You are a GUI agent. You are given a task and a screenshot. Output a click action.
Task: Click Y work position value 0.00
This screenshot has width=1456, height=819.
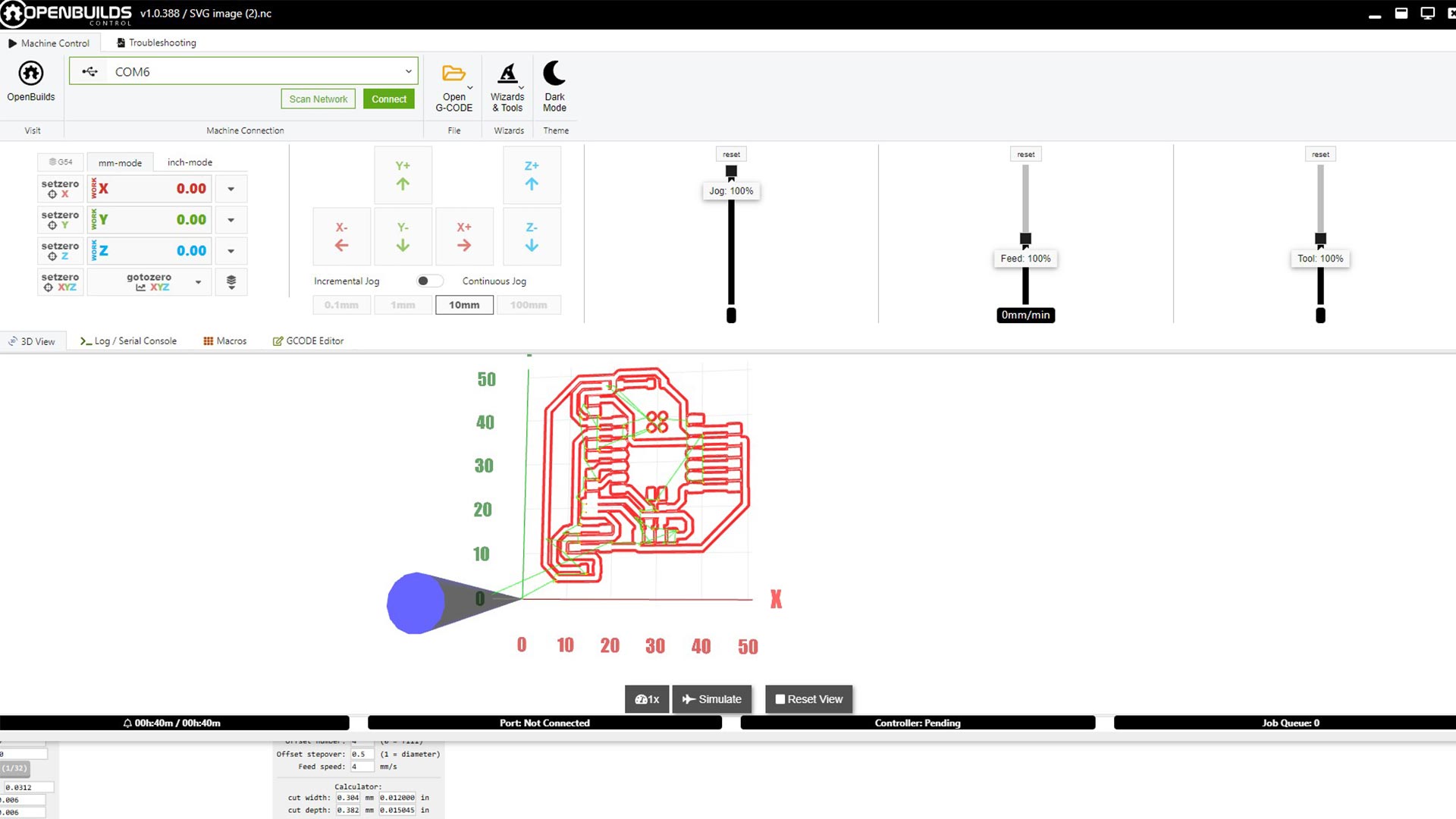point(191,220)
